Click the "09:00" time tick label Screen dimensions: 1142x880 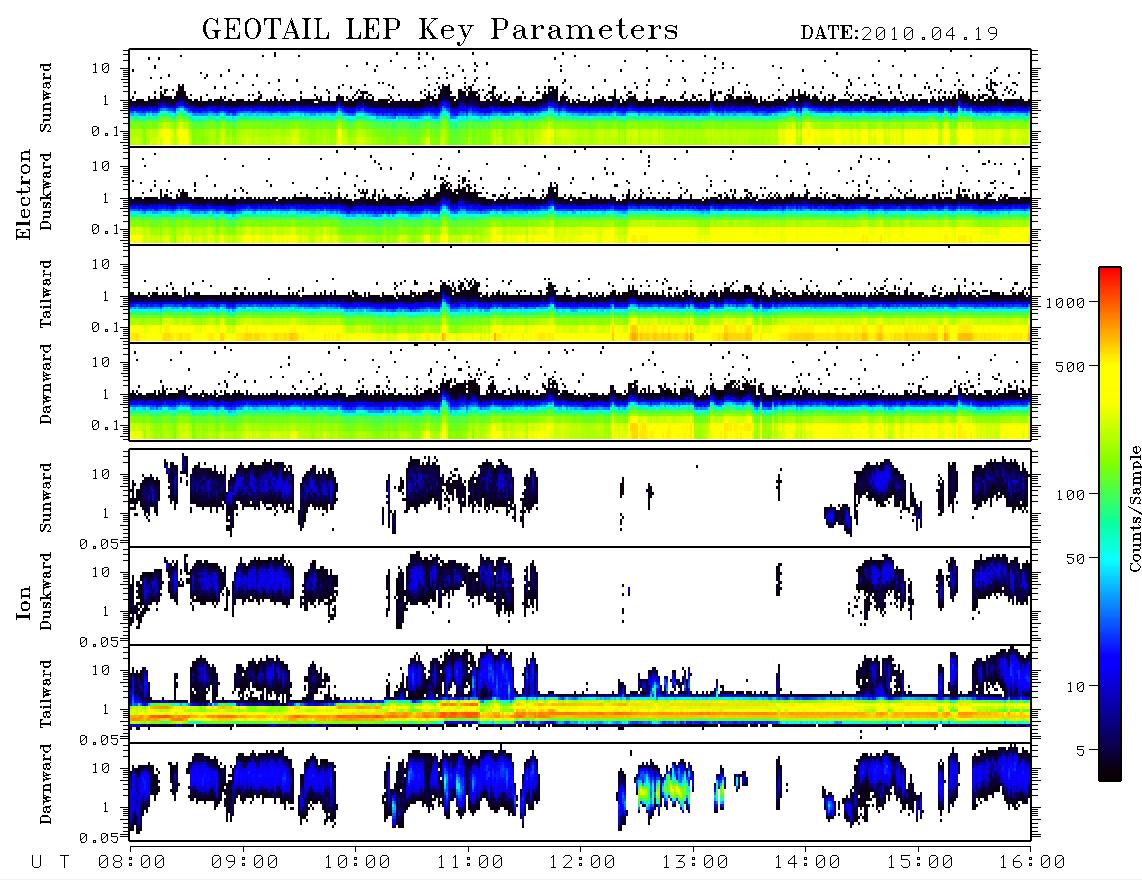tap(245, 863)
